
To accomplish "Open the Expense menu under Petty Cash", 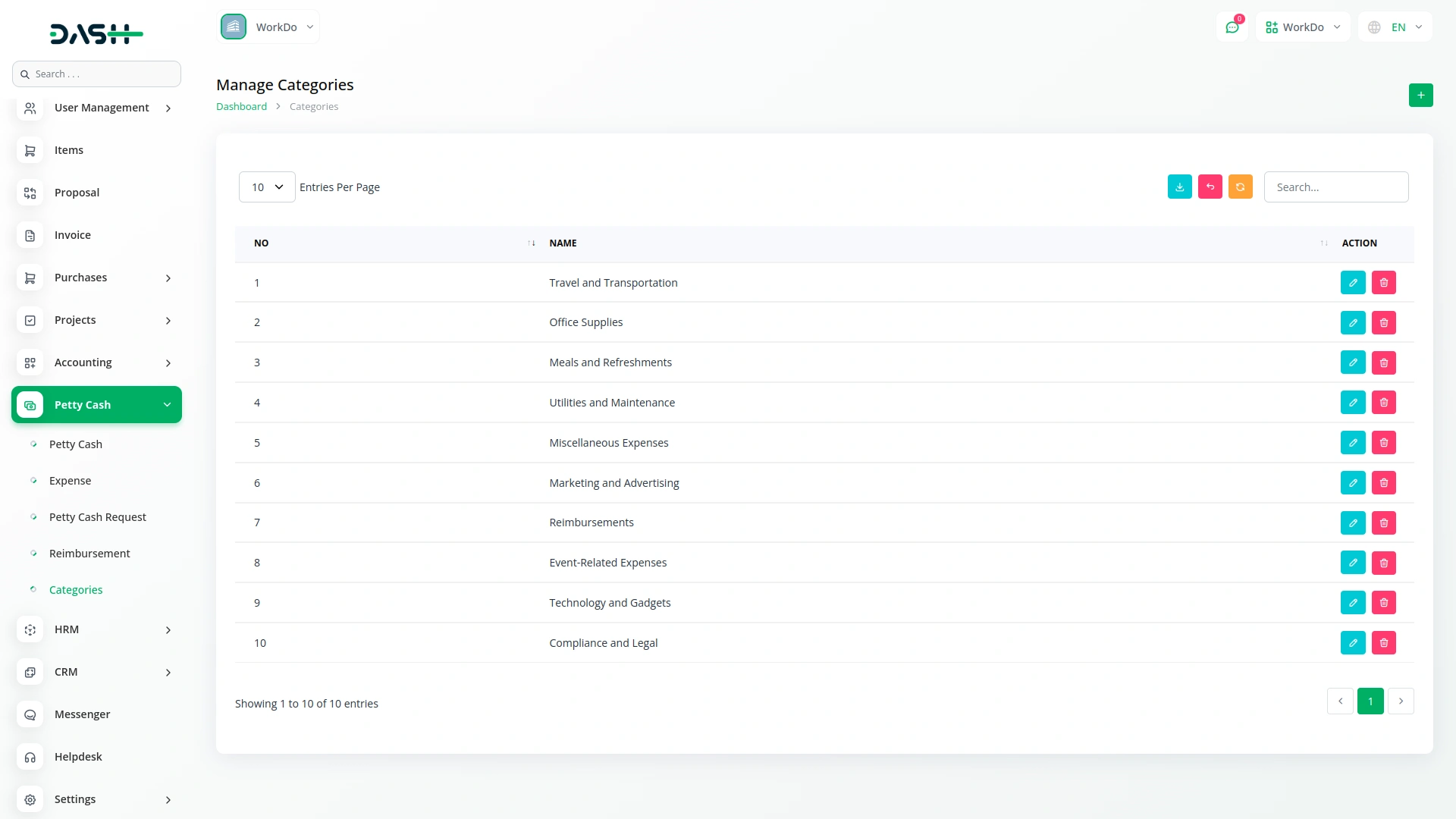I will [x=70, y=480].
